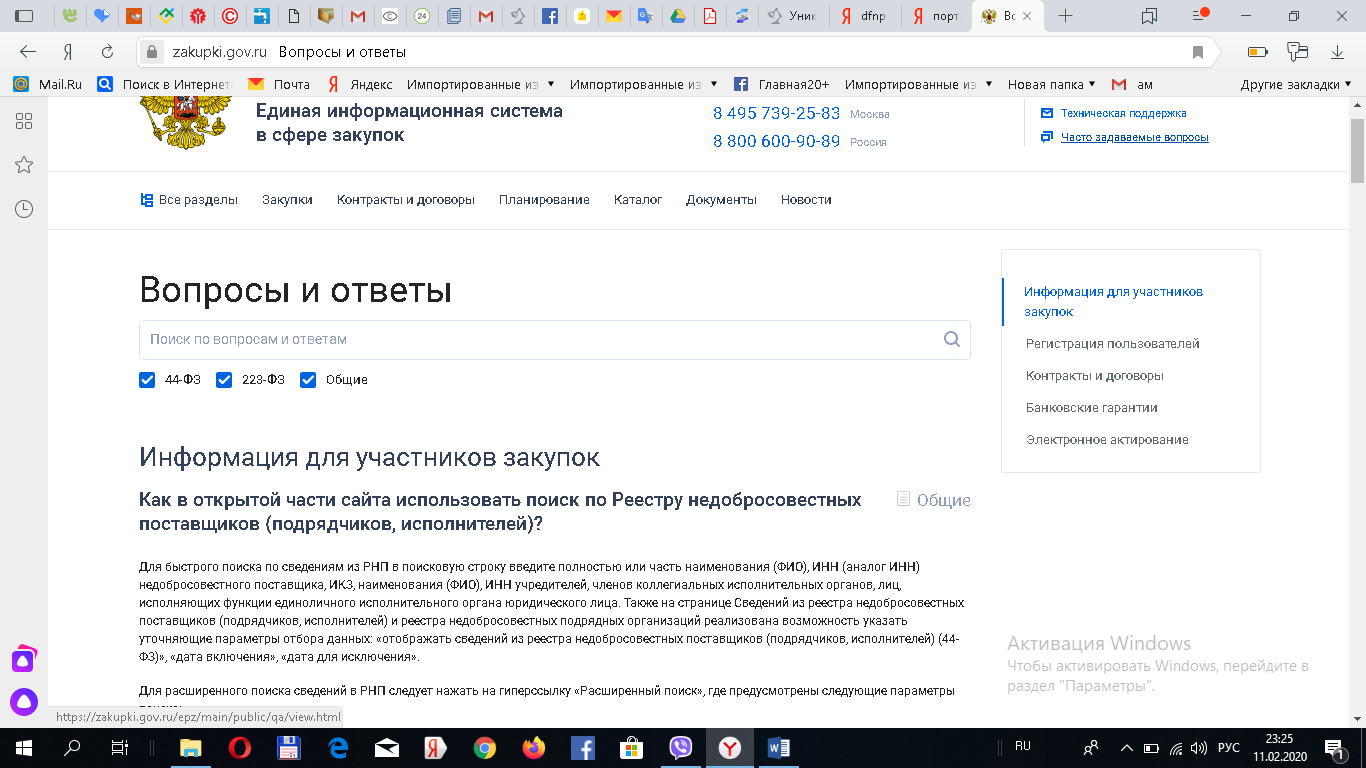This screenshot has width=1366, height=768.
Task: Select Контракты и договоры in top navigation
Action: coord(405,200)
